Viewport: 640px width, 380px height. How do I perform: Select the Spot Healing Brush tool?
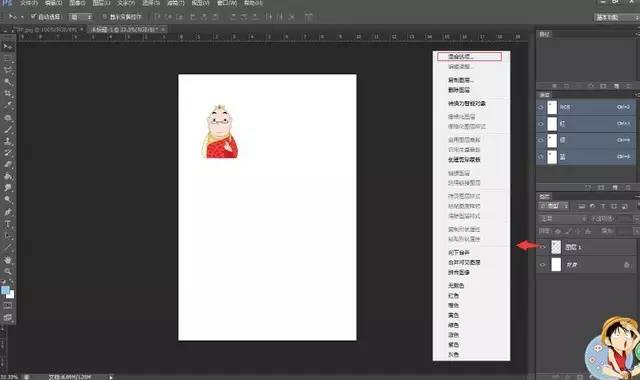tap(8, 118)
